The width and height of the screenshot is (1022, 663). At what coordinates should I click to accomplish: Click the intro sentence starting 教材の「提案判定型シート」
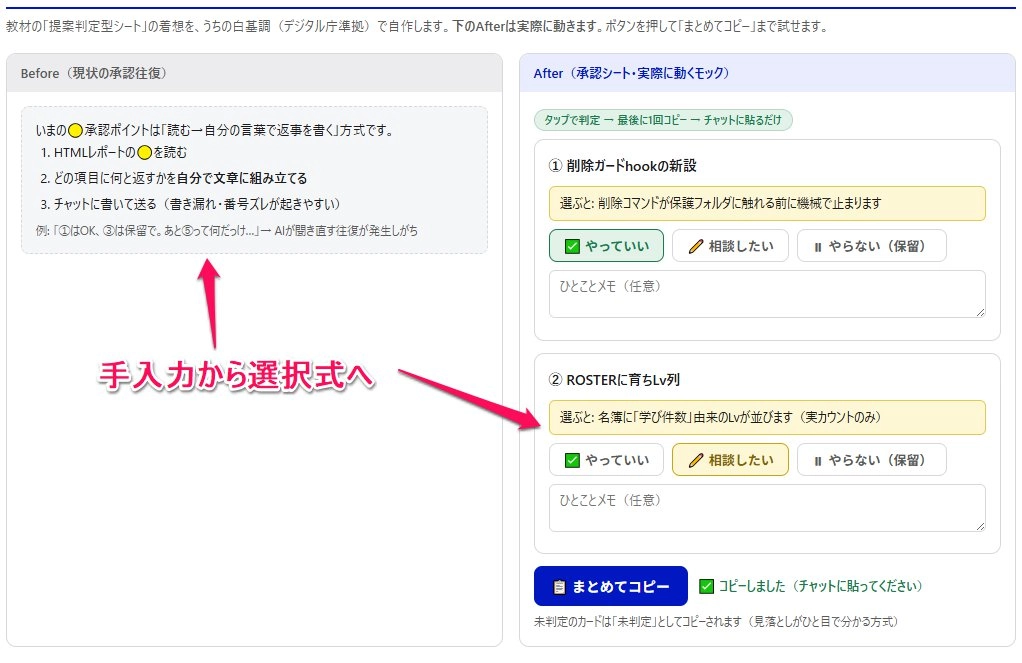(416, 27)
